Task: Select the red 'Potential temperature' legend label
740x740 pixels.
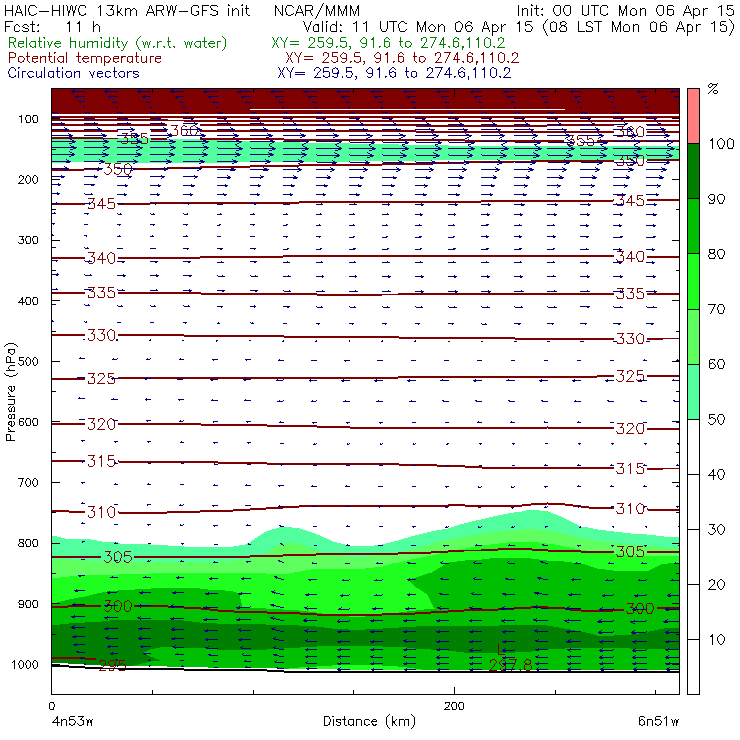Action: [85, 58]
